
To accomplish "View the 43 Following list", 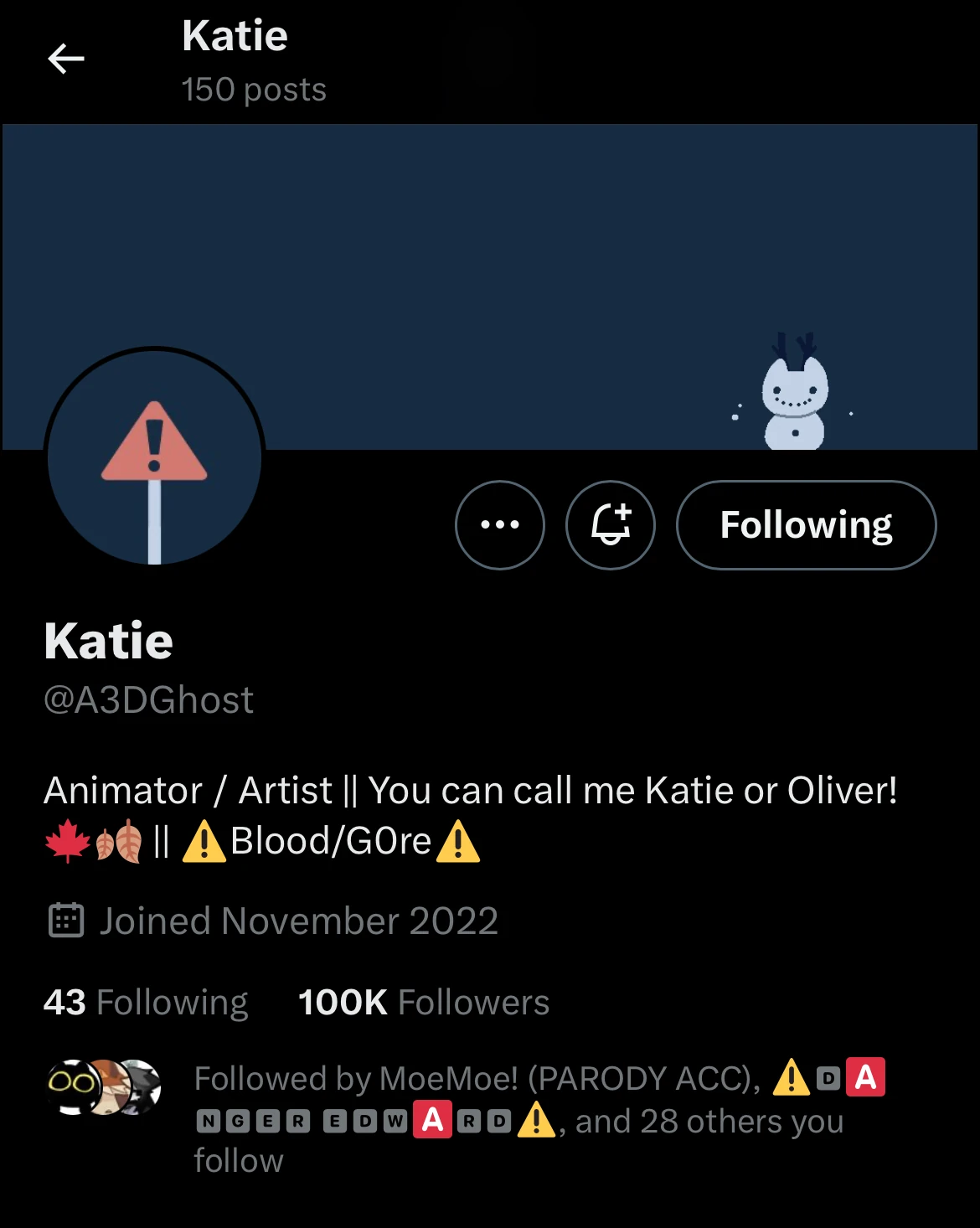I will (146, 1002).
